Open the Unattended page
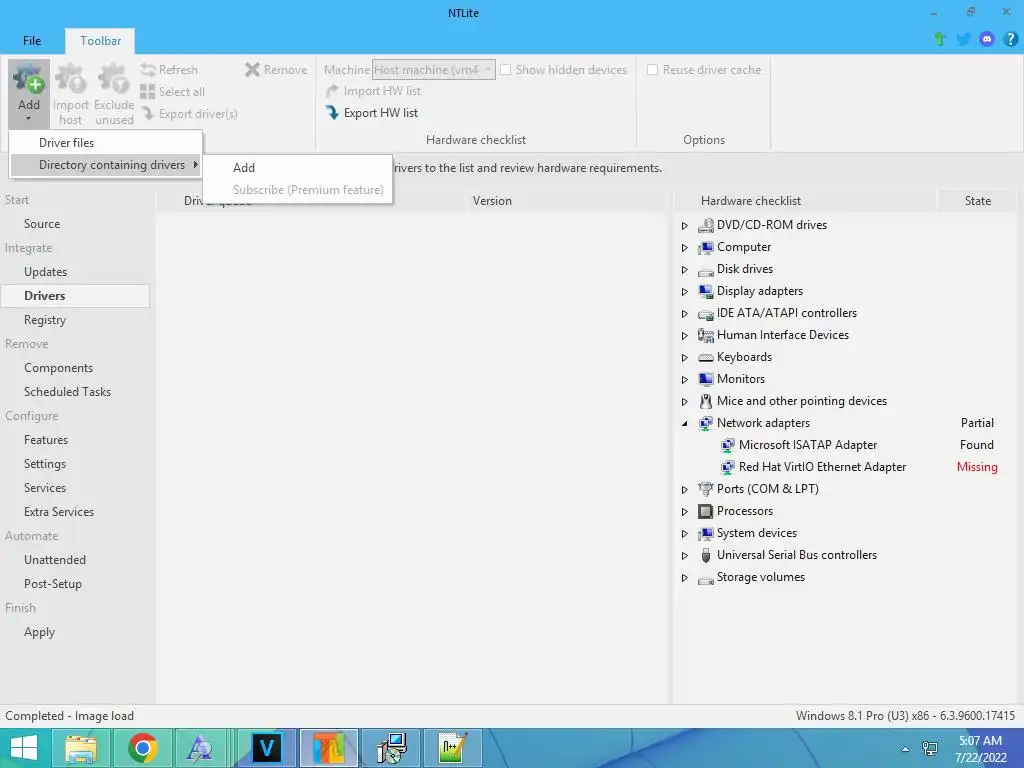 pos(55,560)
